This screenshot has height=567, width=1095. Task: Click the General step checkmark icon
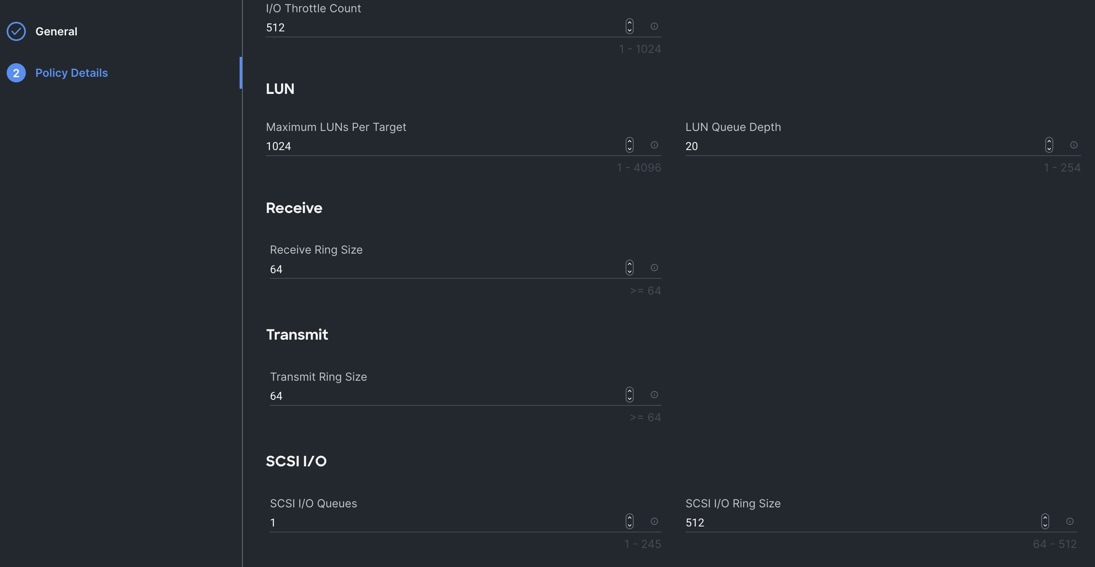pos(16,32)
